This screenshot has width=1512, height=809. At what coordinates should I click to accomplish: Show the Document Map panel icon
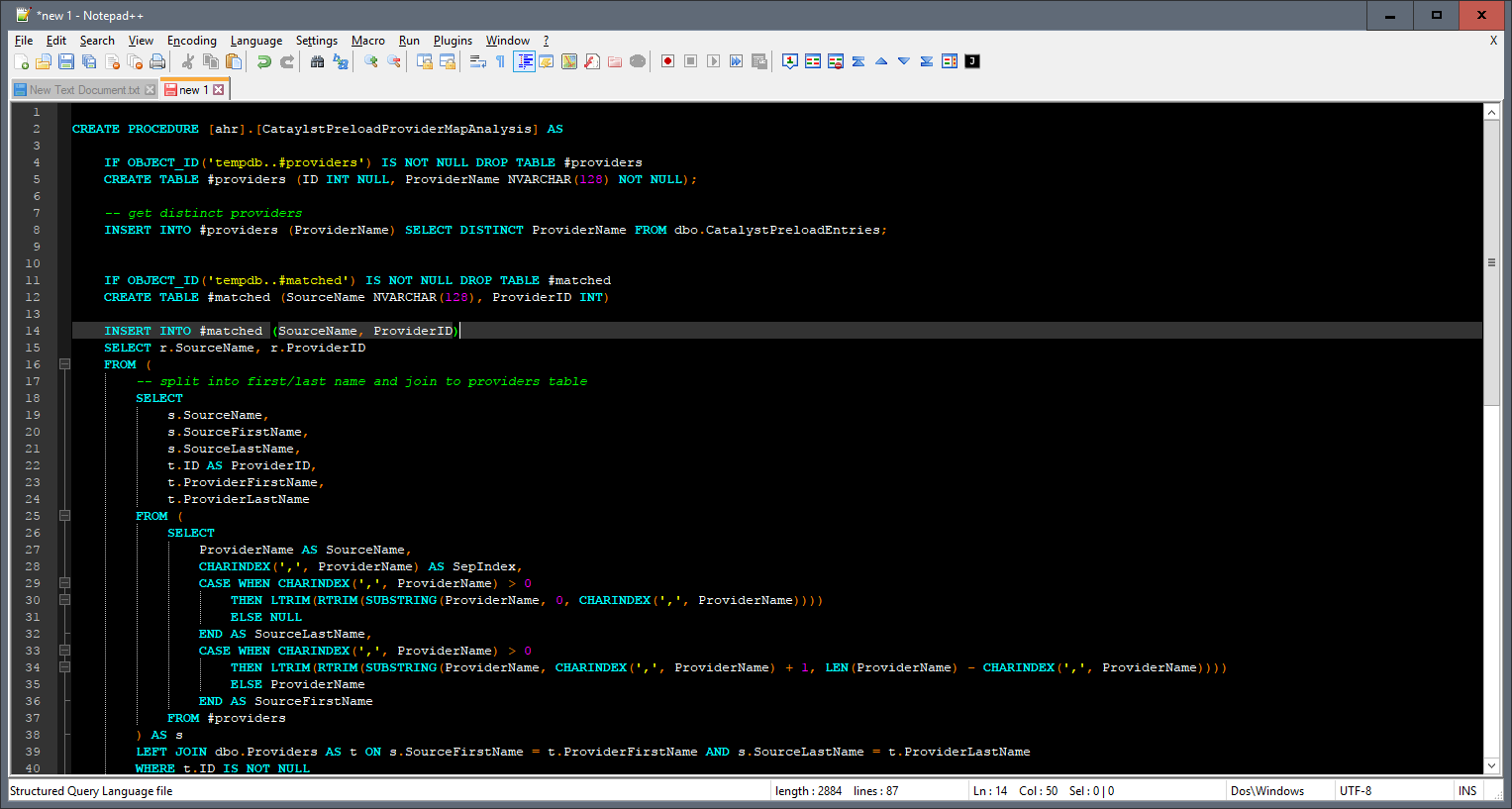(x=569, y=61)
